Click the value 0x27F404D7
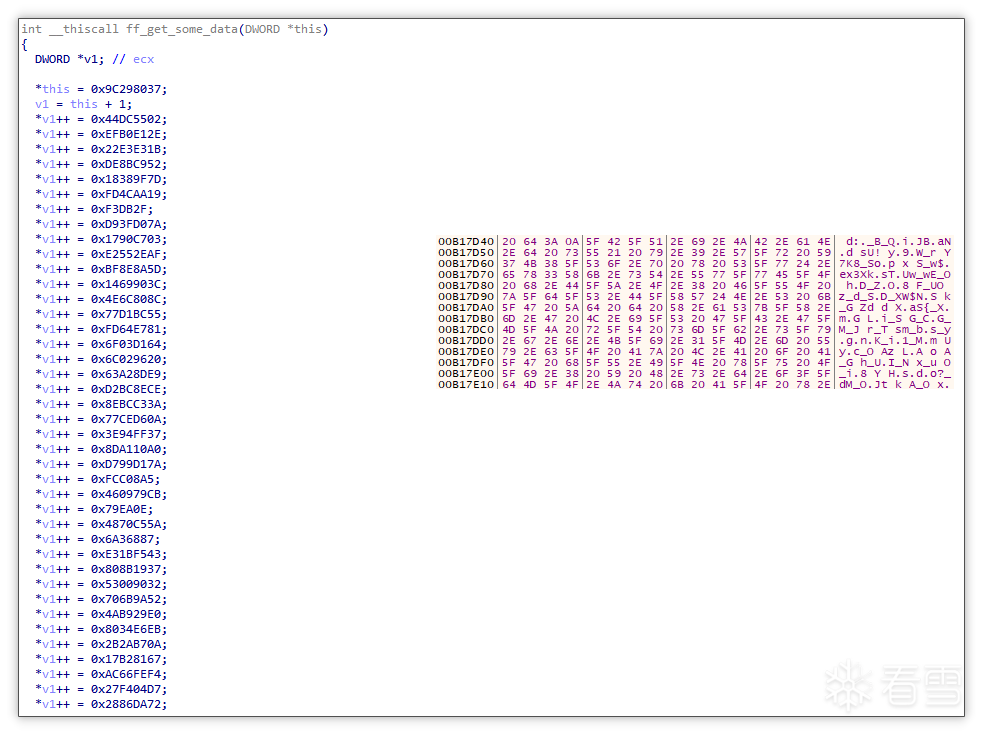Screen dimensions: 983x735 click(125, 691)
